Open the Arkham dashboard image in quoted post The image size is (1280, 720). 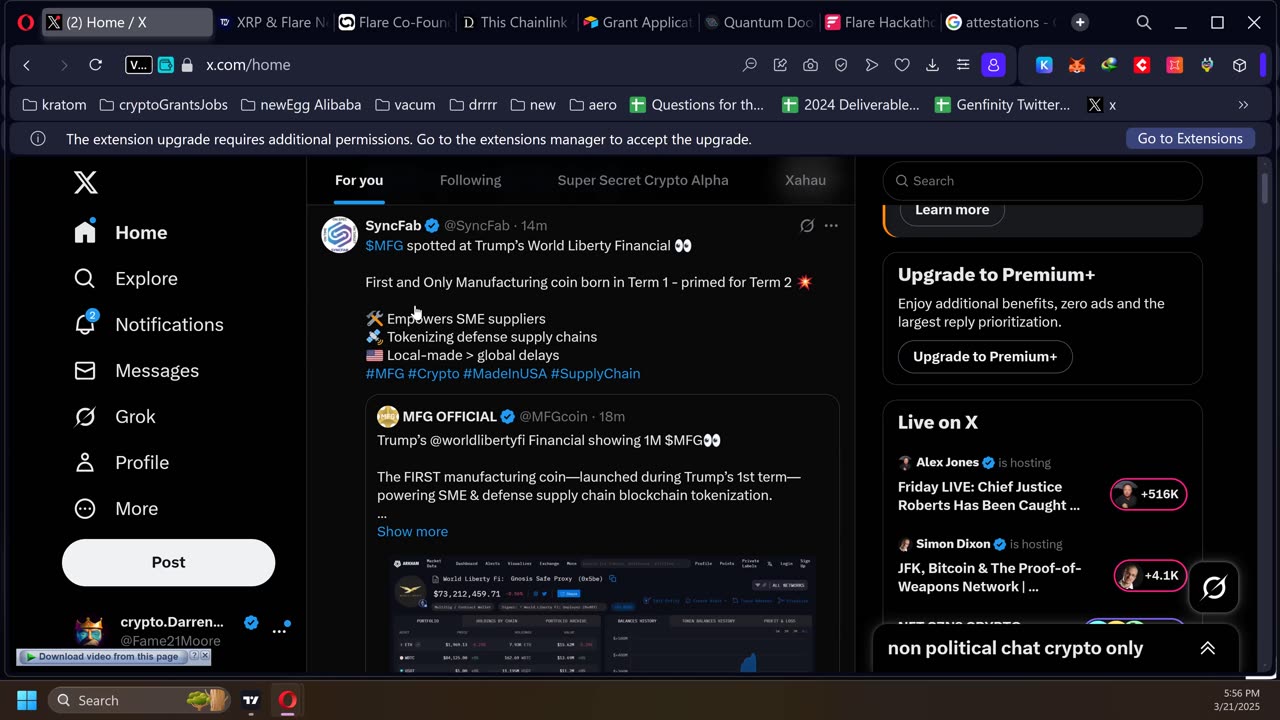(x=603, y=613)
